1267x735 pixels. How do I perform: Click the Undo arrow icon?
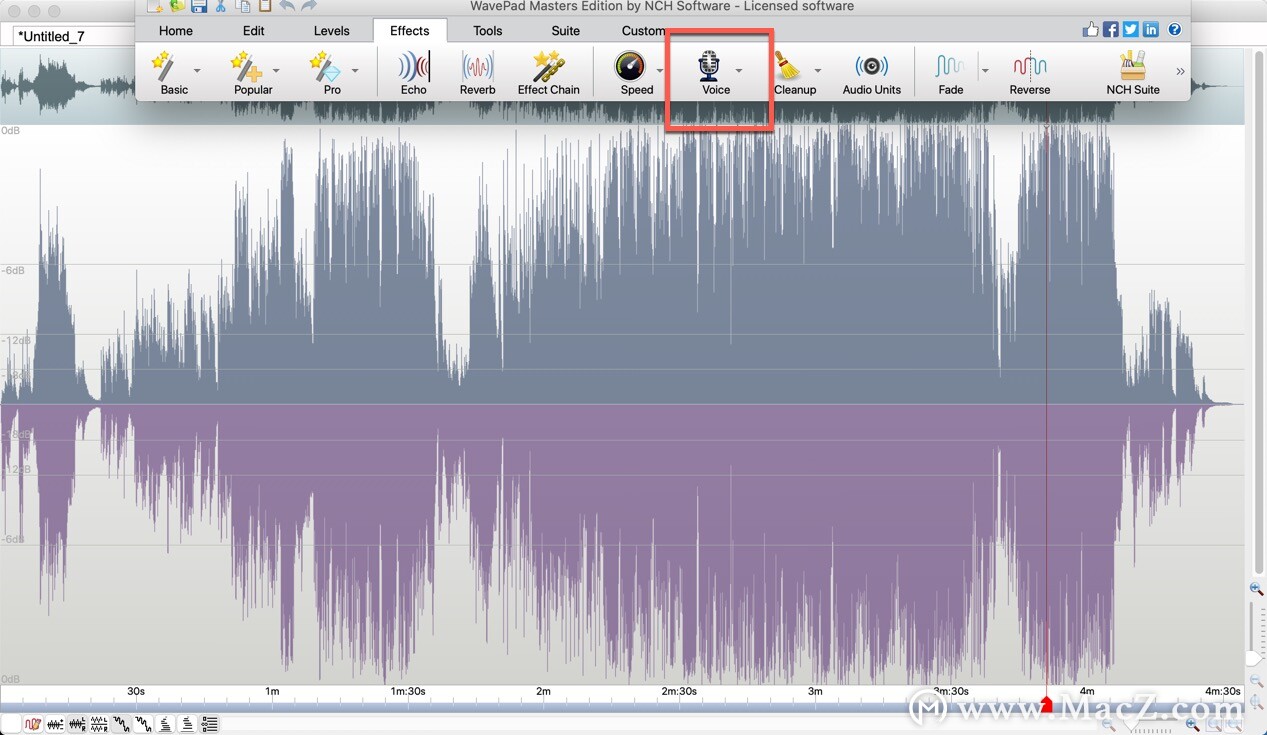click(287, 6)
